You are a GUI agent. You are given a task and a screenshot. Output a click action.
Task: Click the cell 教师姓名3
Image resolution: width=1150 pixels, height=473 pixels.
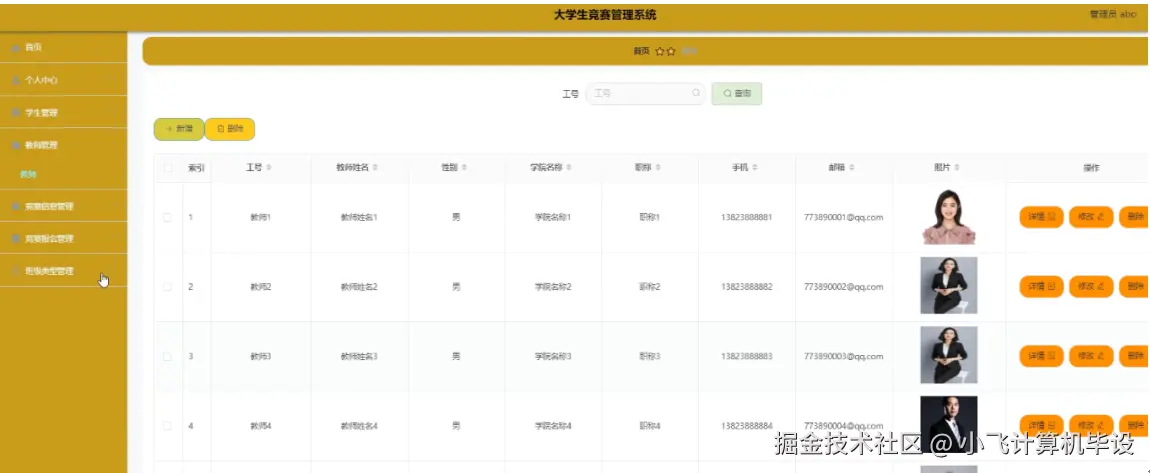[x=359, y=356]
